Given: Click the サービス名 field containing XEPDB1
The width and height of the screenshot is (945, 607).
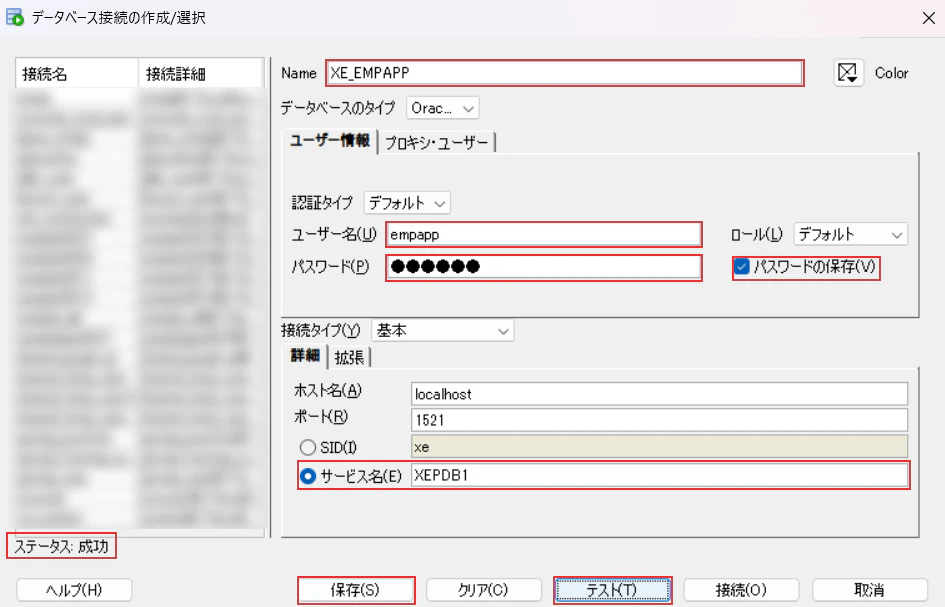Looking at the screenshot, I should click(659, 476).
